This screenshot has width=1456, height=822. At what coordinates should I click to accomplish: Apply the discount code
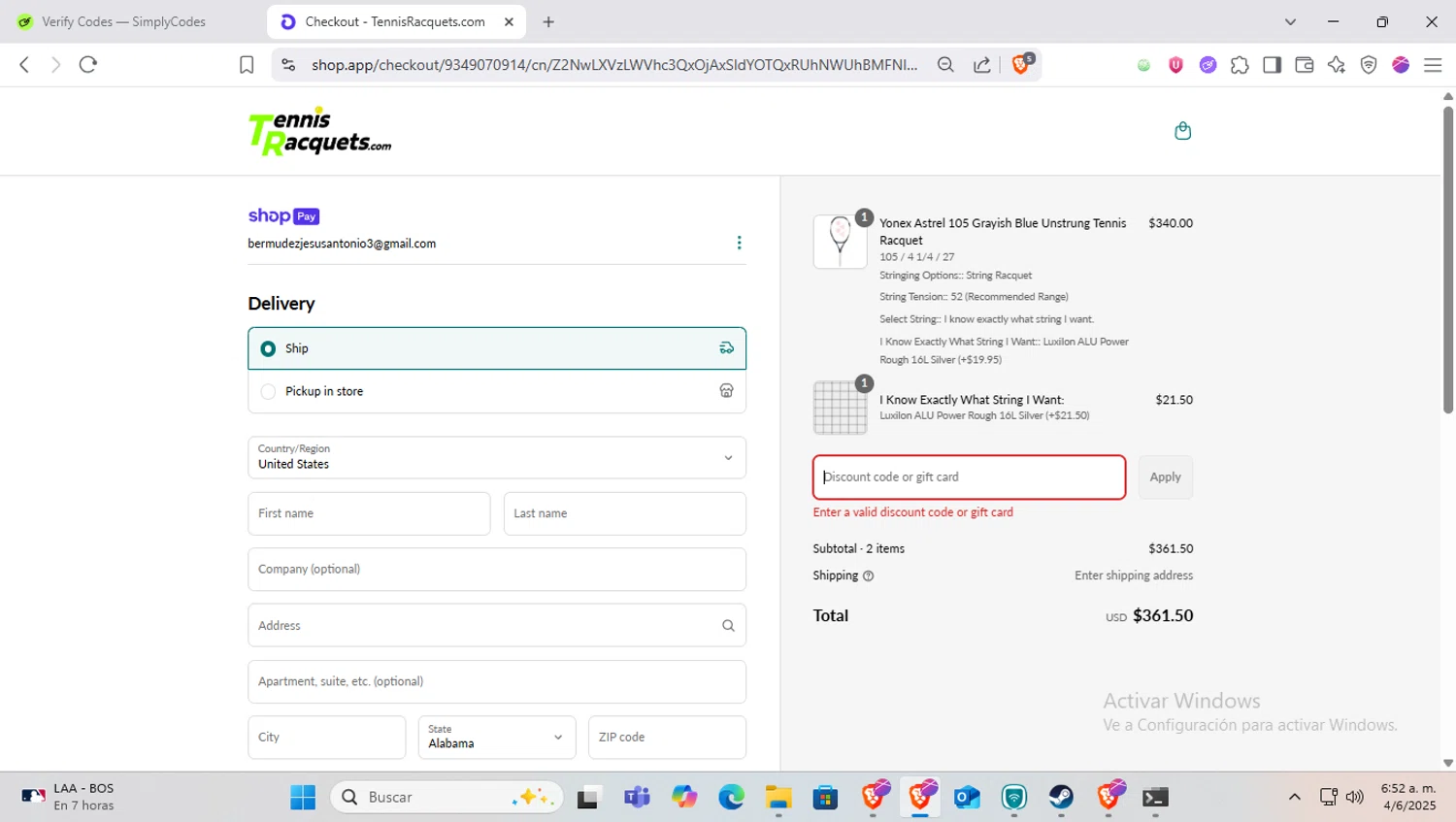pos(1165,477)
